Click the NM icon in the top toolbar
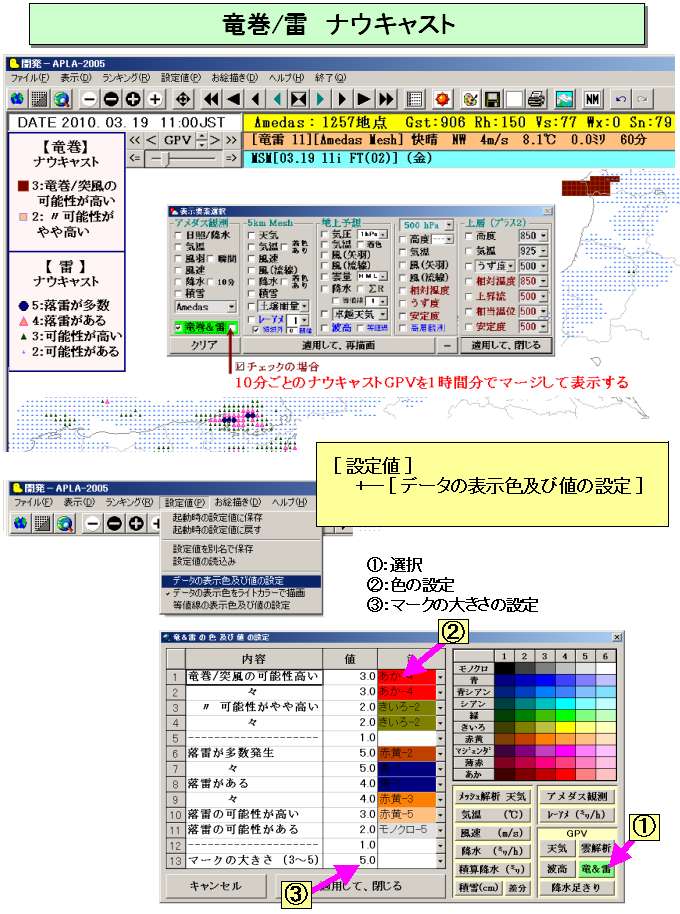The width and height of the screenshot is (680, 914). click(592, 99)
